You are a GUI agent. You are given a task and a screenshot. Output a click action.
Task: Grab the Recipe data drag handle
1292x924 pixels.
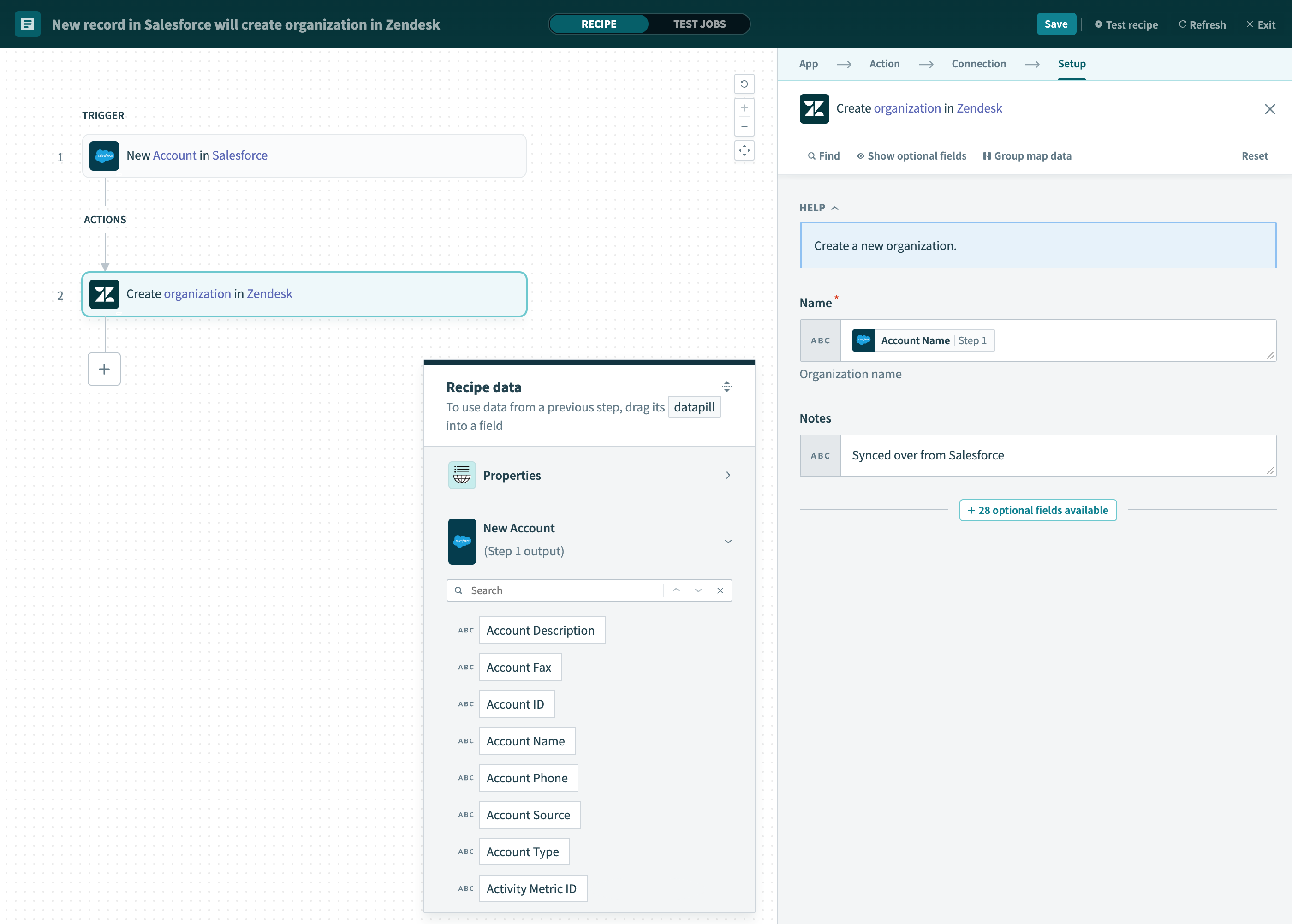point(726,386)
